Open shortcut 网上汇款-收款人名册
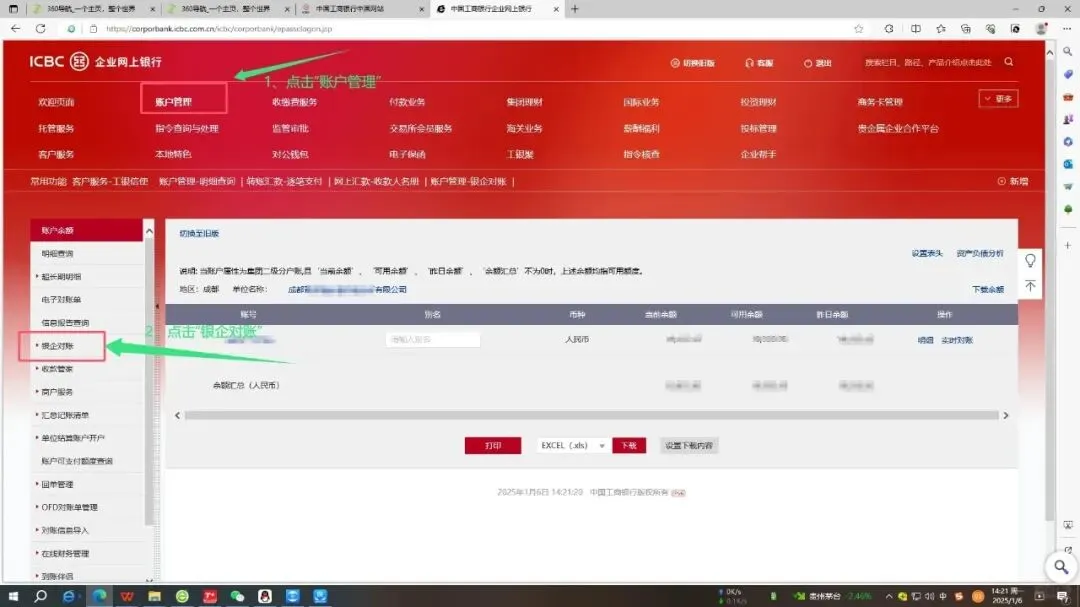 (x=376, y=181)
